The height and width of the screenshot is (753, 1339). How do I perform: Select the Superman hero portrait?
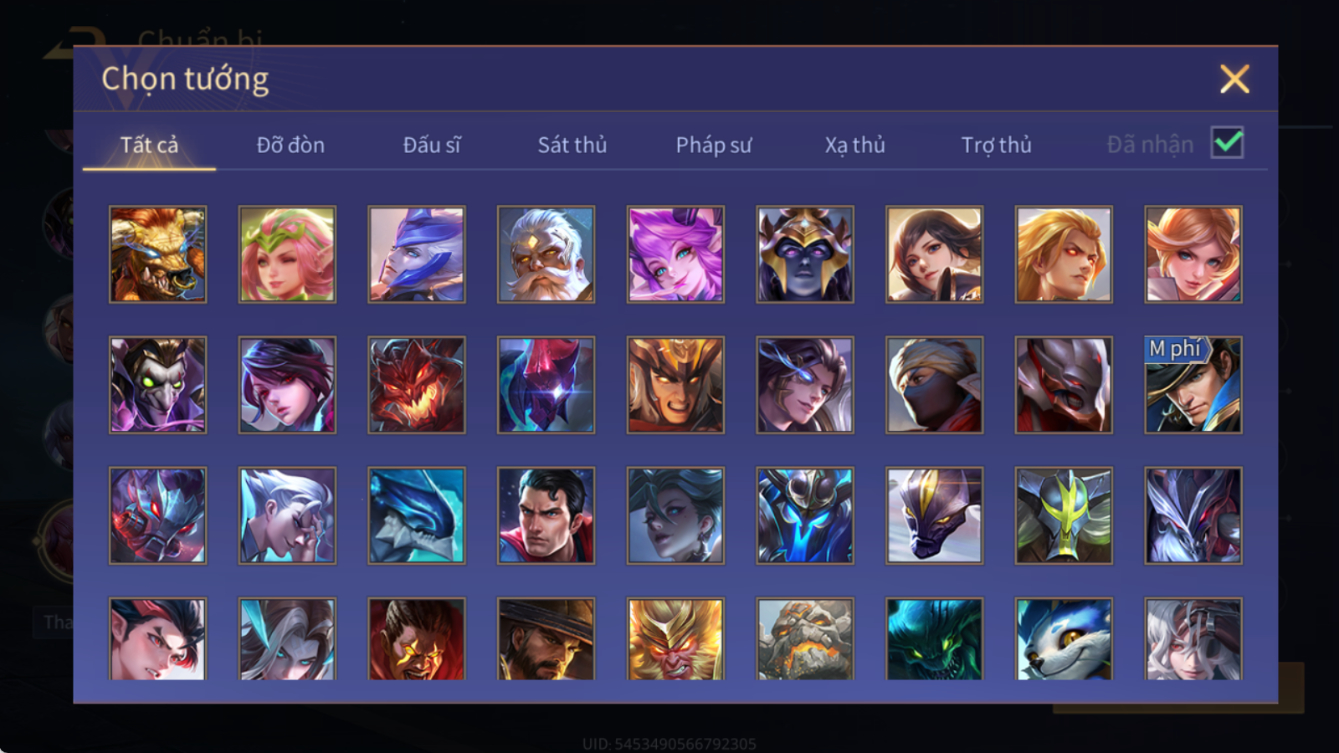[546, 515]
